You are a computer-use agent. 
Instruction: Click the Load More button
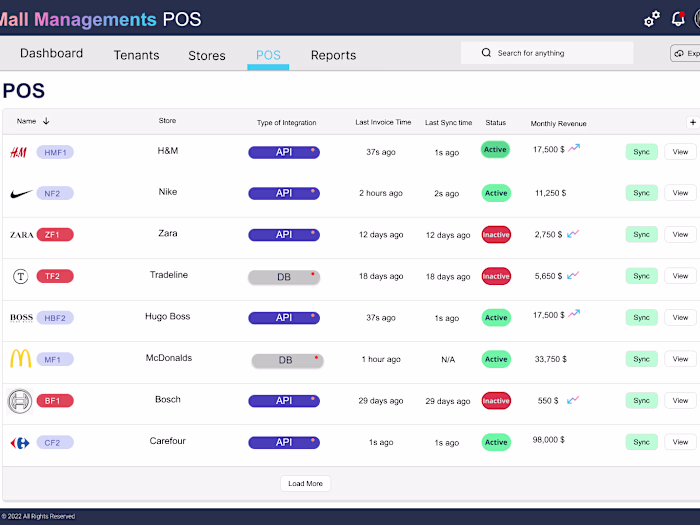tap(305, 484)
